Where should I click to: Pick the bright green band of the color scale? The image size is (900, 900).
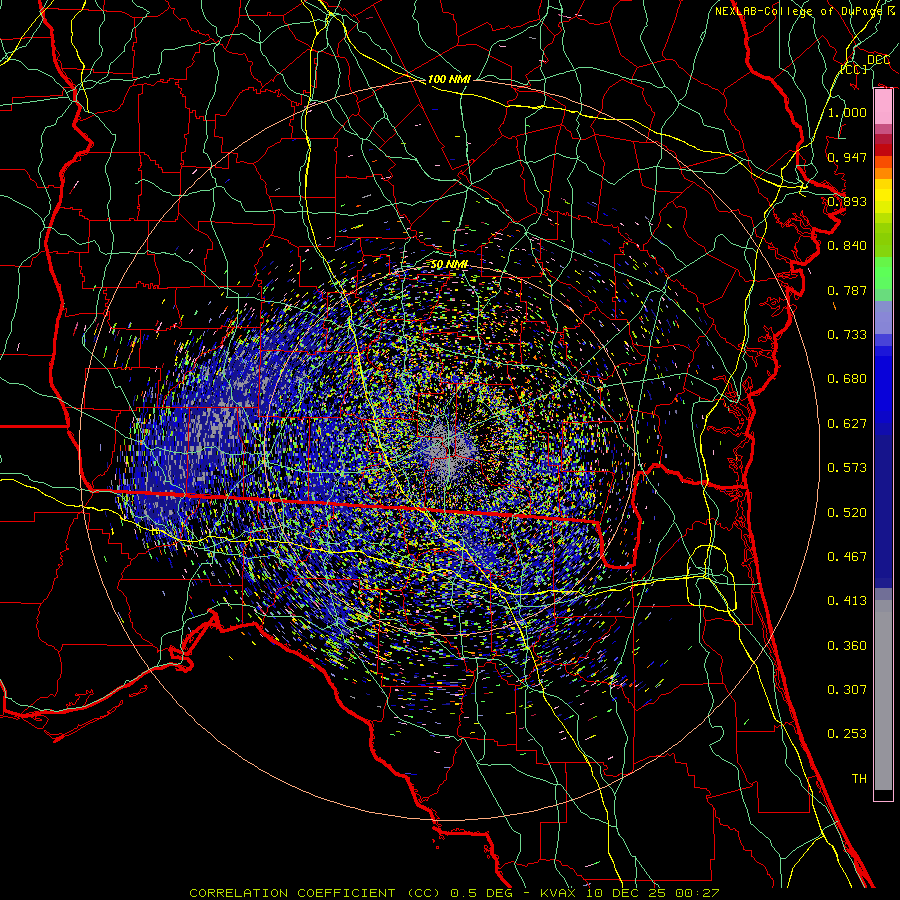pos(883,273)
